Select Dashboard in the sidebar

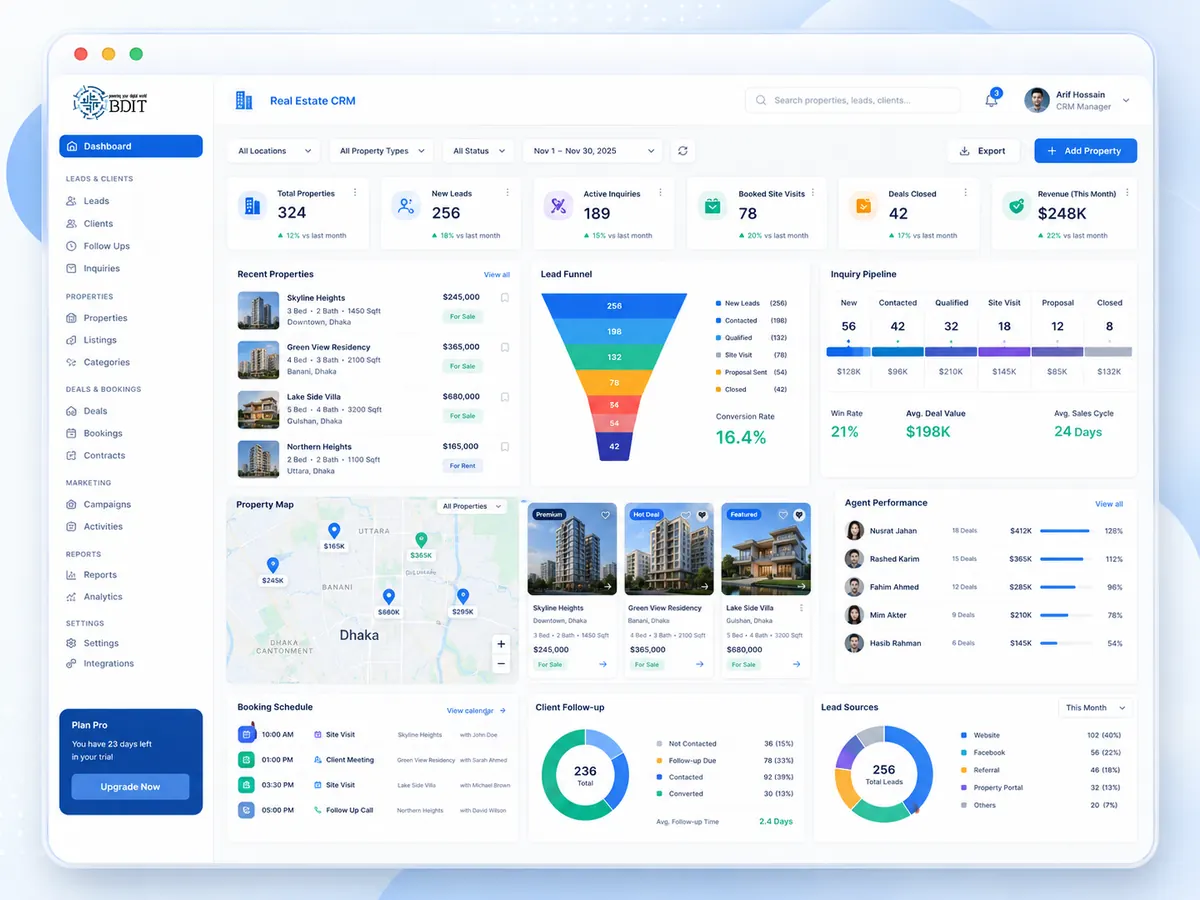coord(131,146)
